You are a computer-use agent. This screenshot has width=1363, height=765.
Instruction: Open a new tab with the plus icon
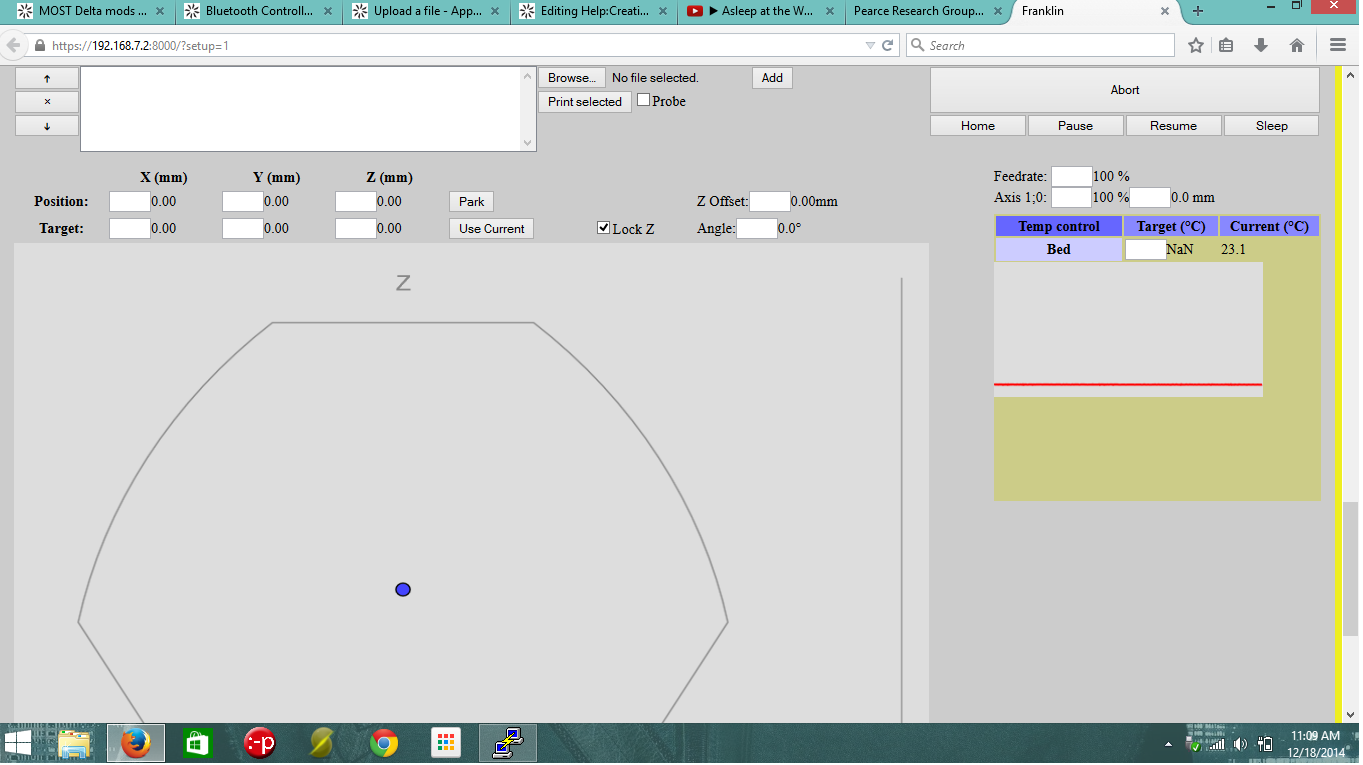coord(1198,12)
